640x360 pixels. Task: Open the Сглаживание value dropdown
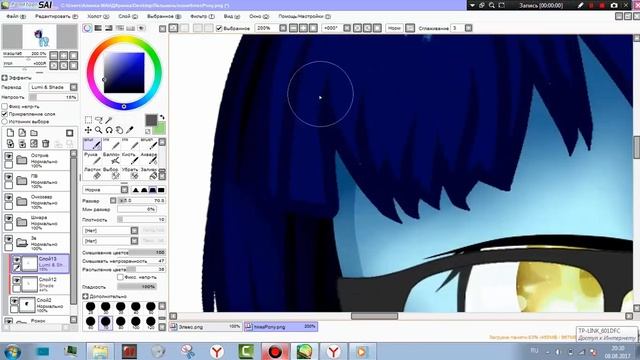point(469,28)
